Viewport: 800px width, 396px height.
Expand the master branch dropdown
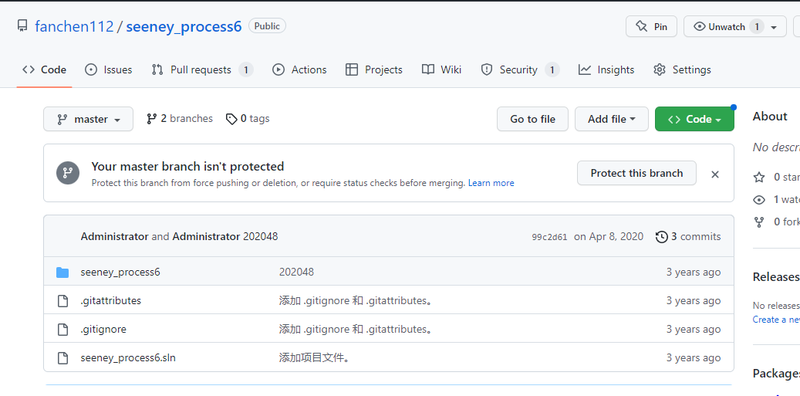point(88,119)
